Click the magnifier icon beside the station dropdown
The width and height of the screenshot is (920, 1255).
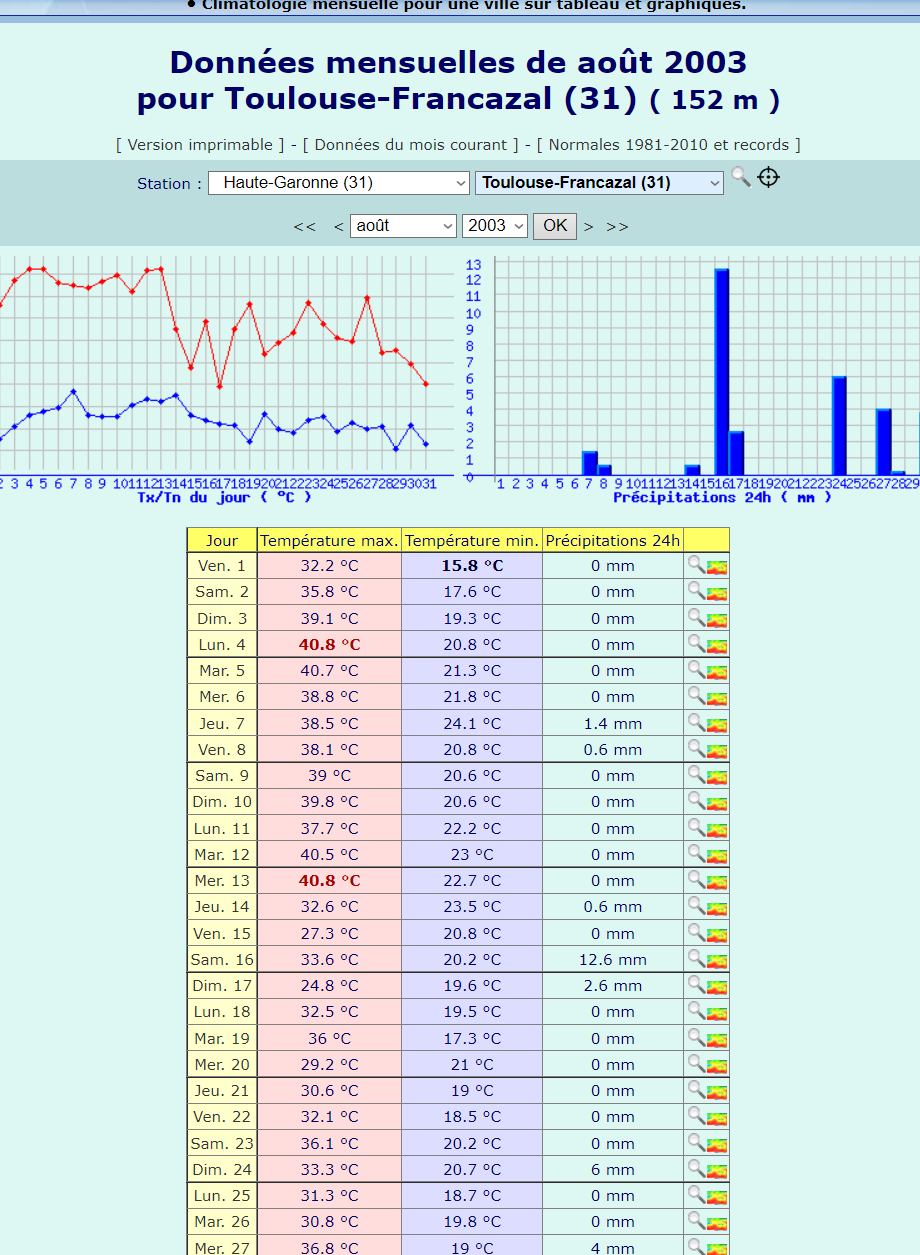click(740, 177)
